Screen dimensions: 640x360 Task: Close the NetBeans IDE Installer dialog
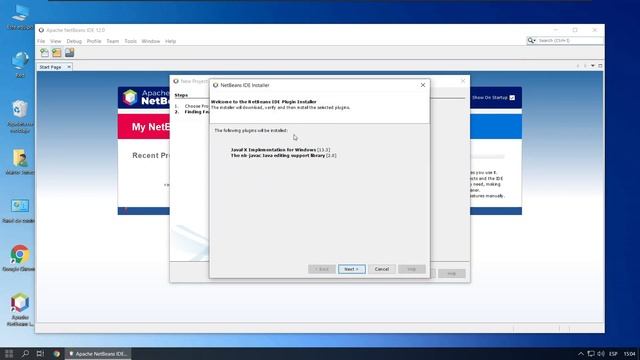[423, 85]
